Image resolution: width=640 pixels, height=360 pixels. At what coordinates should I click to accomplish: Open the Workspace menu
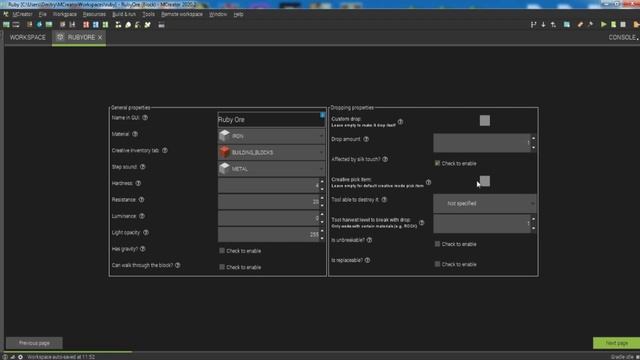click(x=64, y=14)
